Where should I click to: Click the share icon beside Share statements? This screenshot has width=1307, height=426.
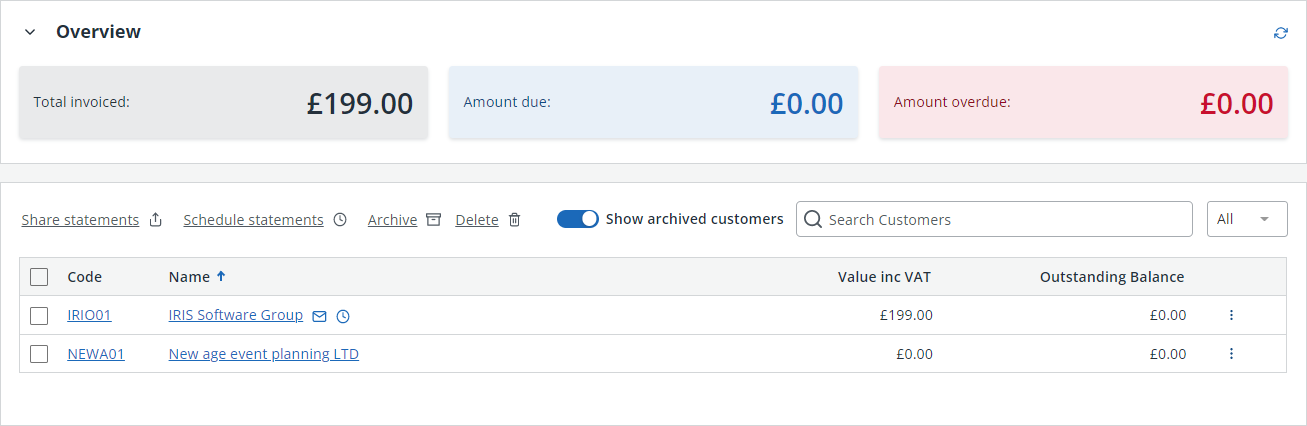pyautogui.click(x=155, y=220)
